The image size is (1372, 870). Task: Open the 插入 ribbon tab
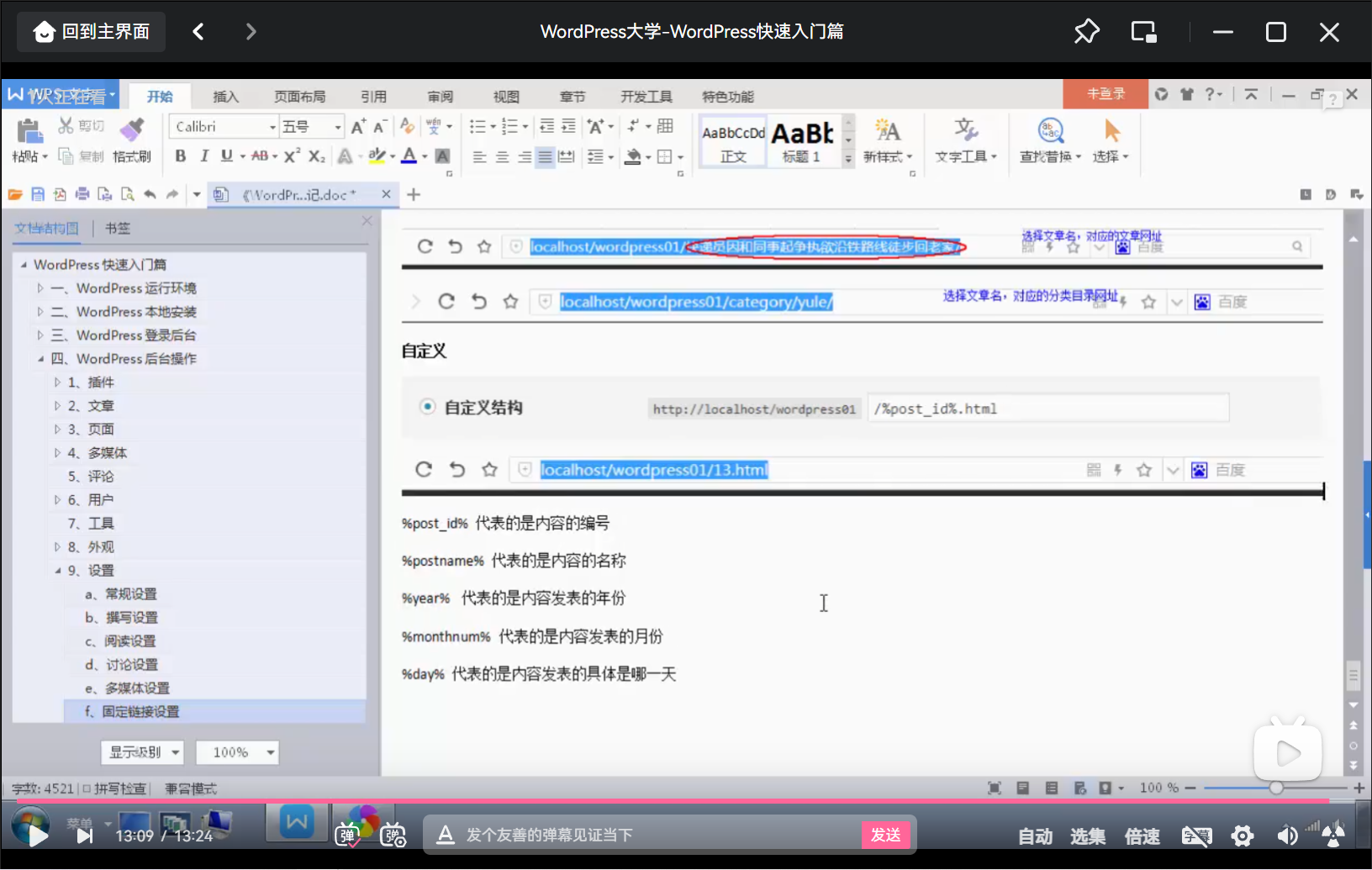pyautogui.click(x=225, y=97)
